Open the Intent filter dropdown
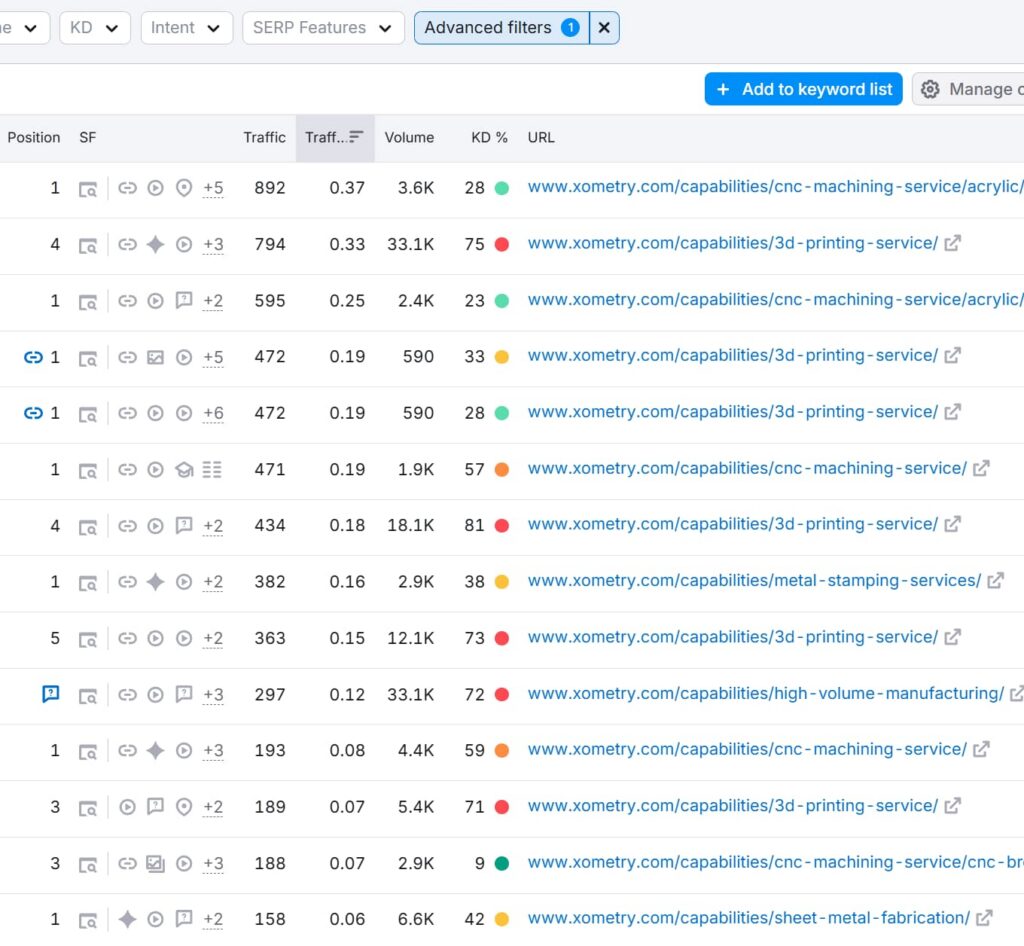The height and width of the screenshot is (946, 1024). coord(186,28)
